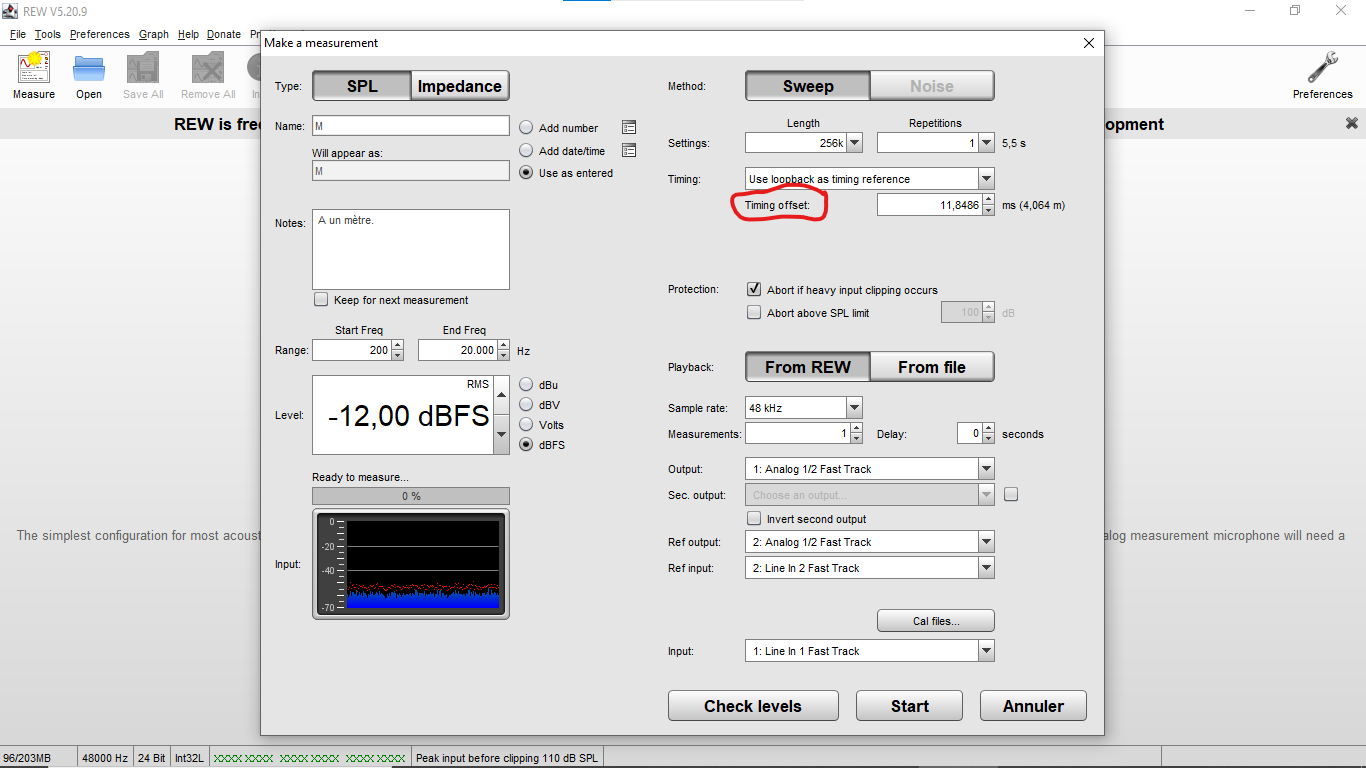Click the Check levels button
1366x768 pixels.
753,706
